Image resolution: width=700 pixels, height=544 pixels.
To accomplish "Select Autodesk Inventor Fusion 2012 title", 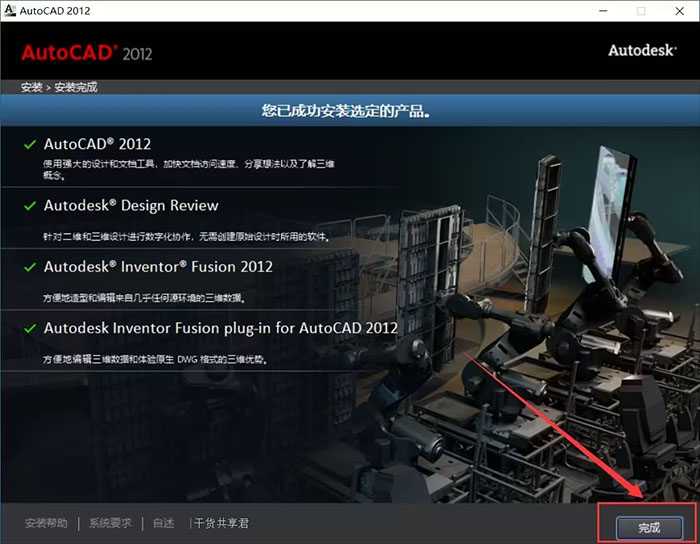I will click(x=158, y=267).
